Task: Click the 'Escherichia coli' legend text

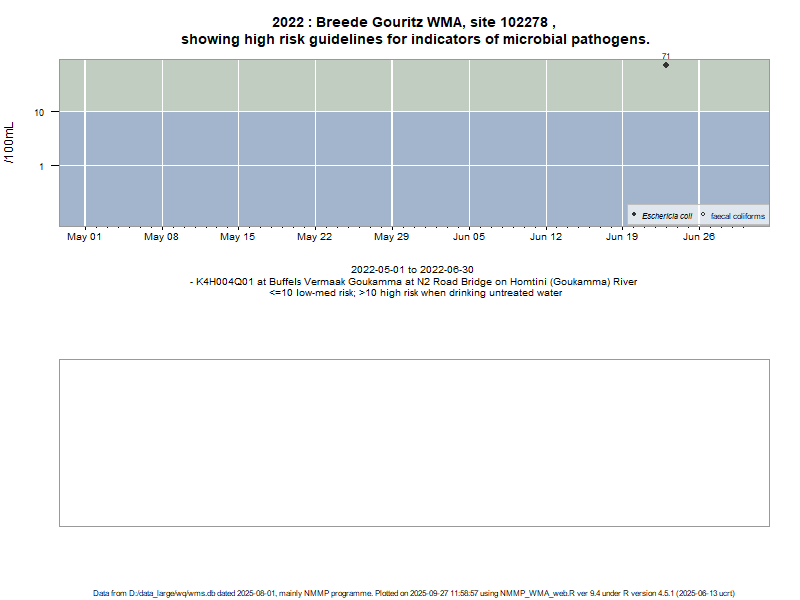Action: pos(667,216)
